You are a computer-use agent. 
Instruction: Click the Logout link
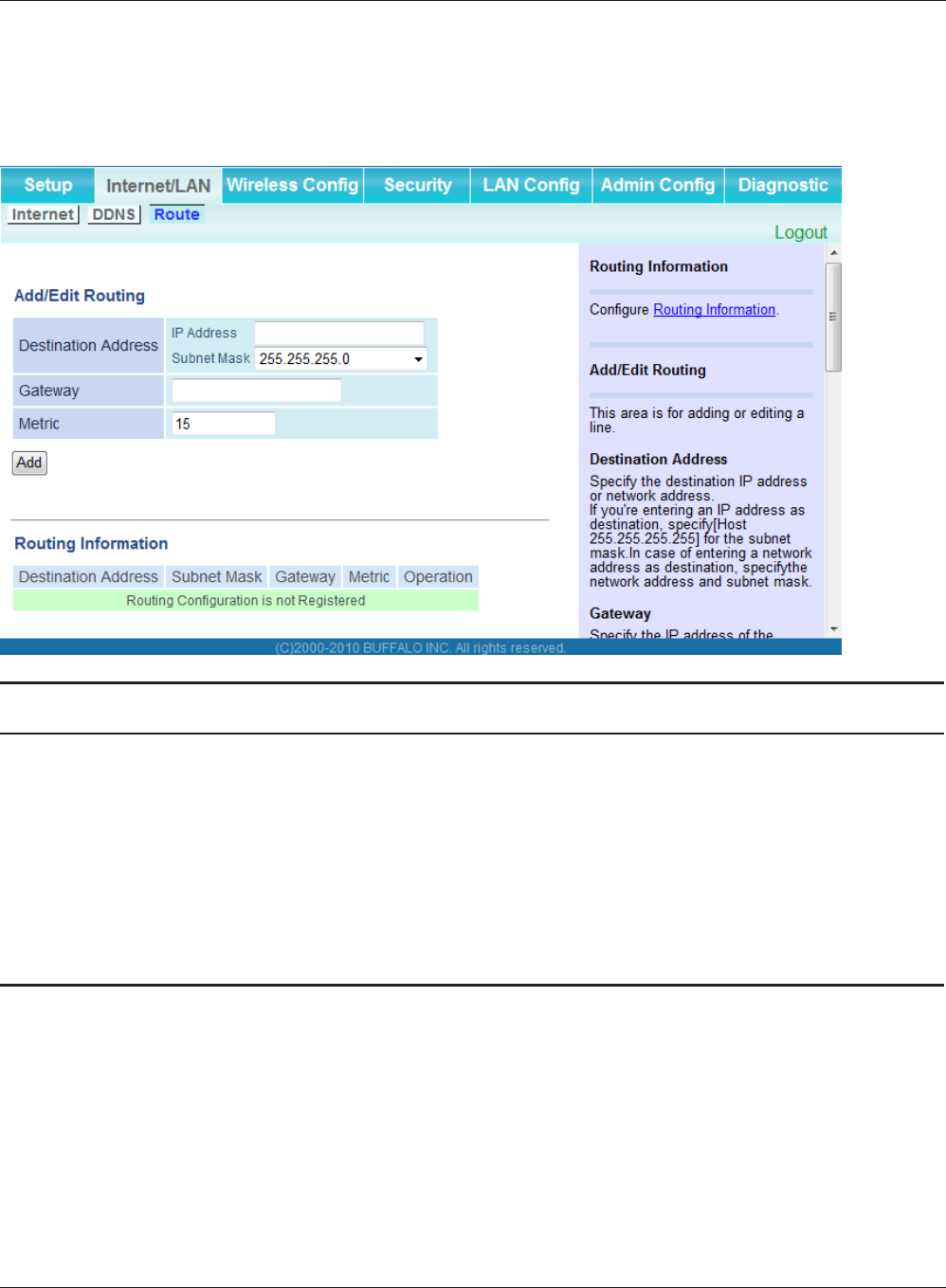(x=800, y=232)
